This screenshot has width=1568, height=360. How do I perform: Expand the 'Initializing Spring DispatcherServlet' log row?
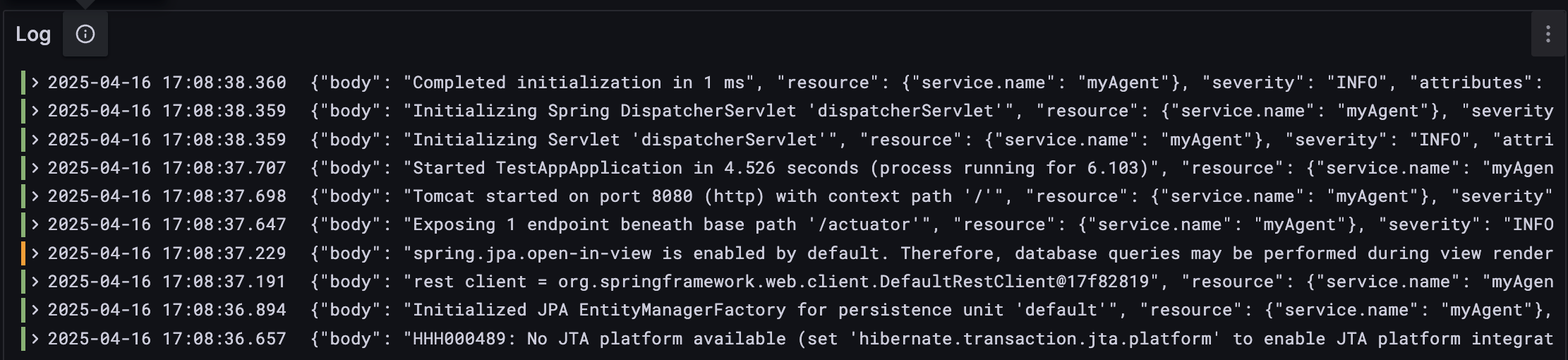point(35,111)
